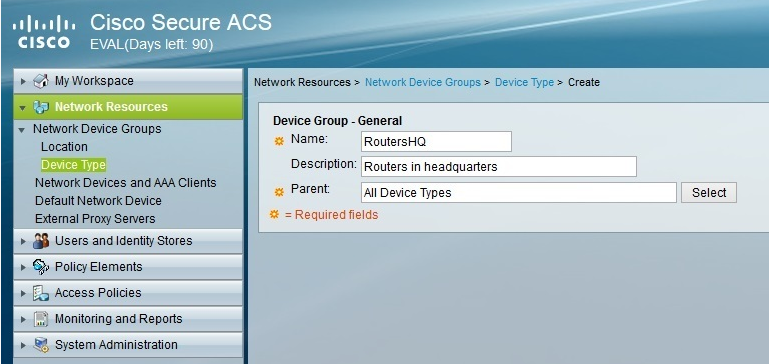The height and width of the screenshot is (364, 770).
Task: Click the My Workspace house icon
Action: click(x=41, y=81)
